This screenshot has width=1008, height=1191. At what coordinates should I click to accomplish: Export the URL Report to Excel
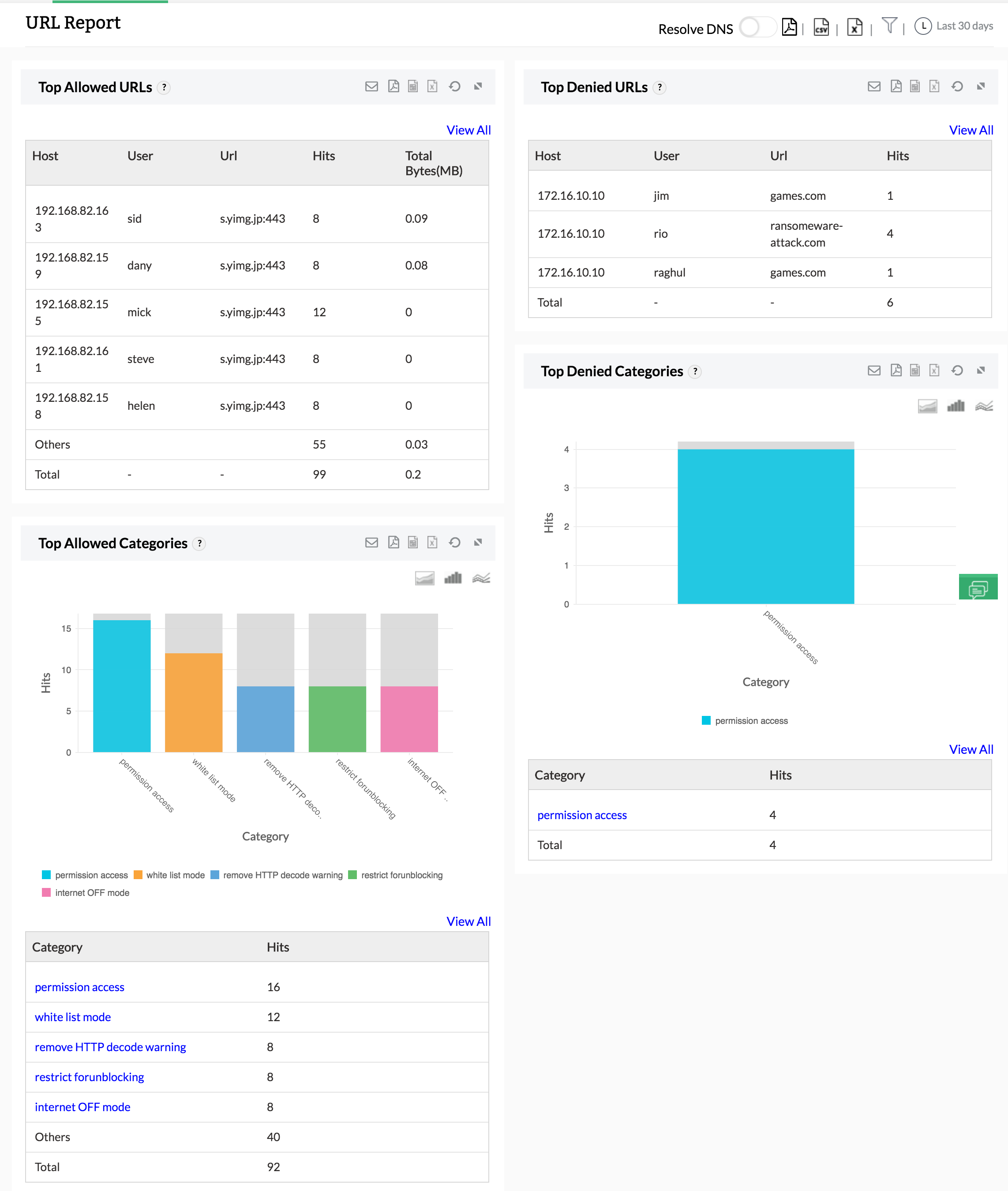click(x=855, y=27)
